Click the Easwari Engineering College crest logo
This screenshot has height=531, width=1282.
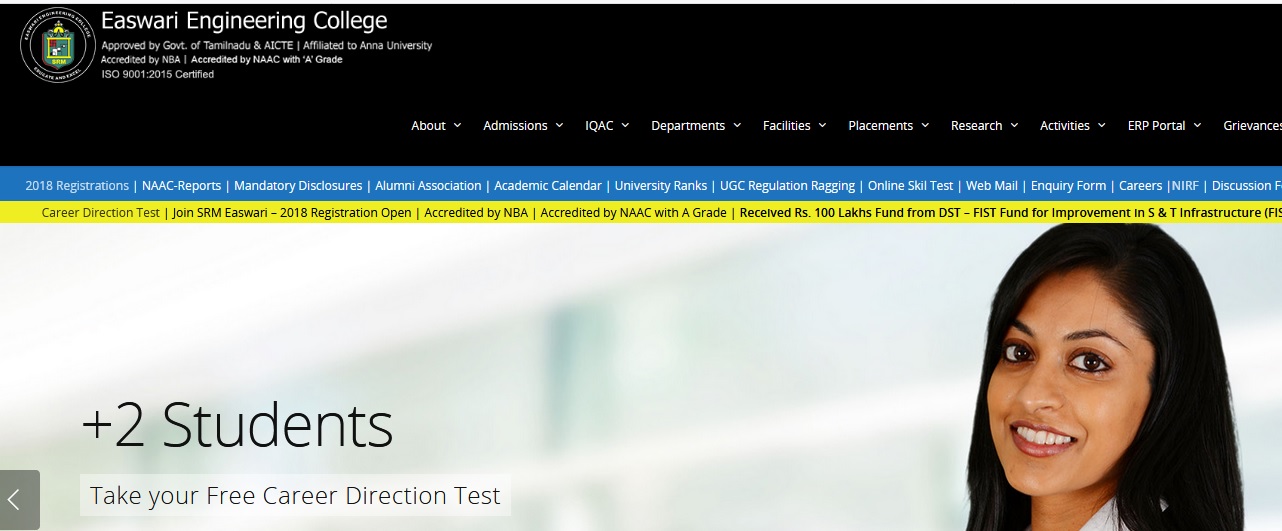click(x=58, y=45)
